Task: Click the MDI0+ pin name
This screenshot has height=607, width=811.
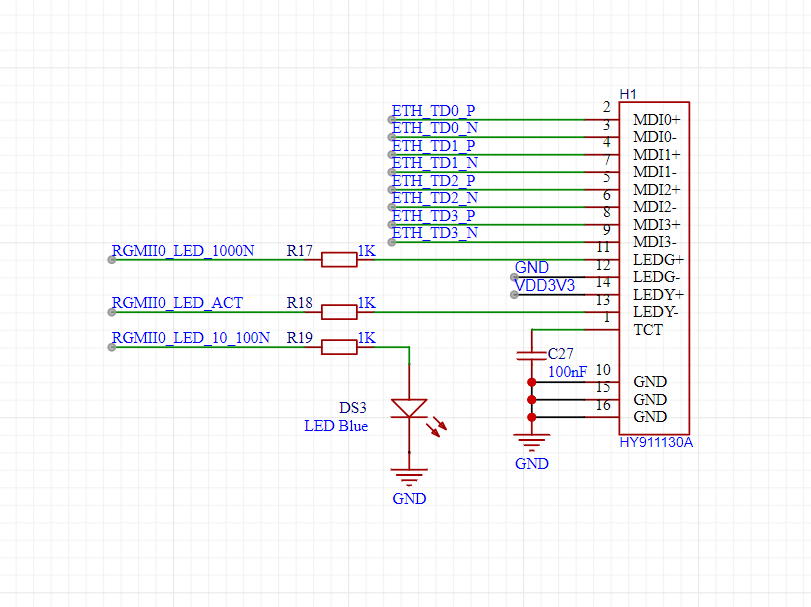Action: click(x=657, y=120)
